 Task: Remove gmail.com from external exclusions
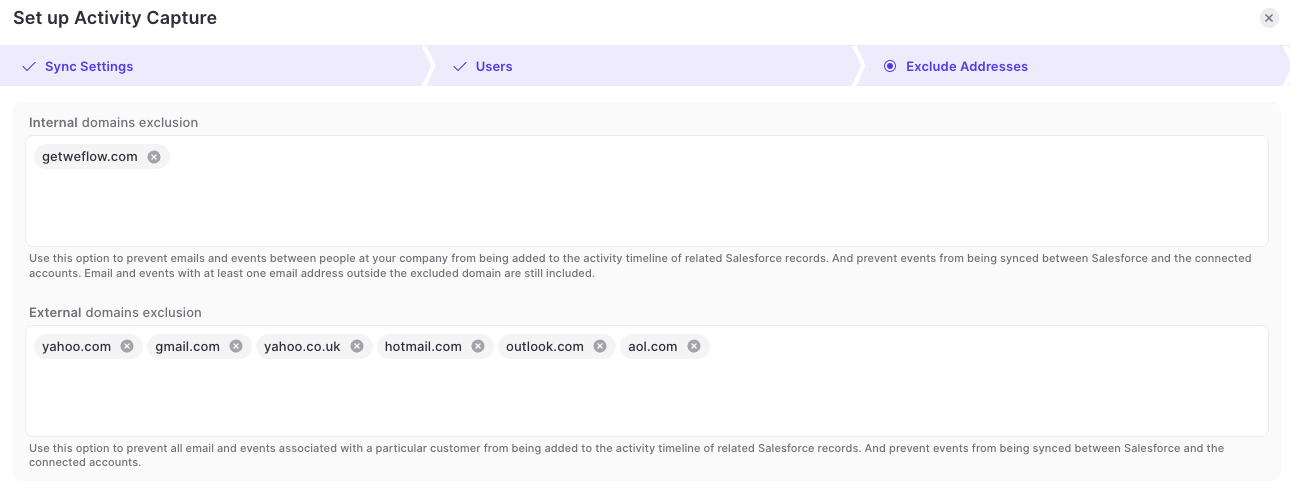coord(236,347)
